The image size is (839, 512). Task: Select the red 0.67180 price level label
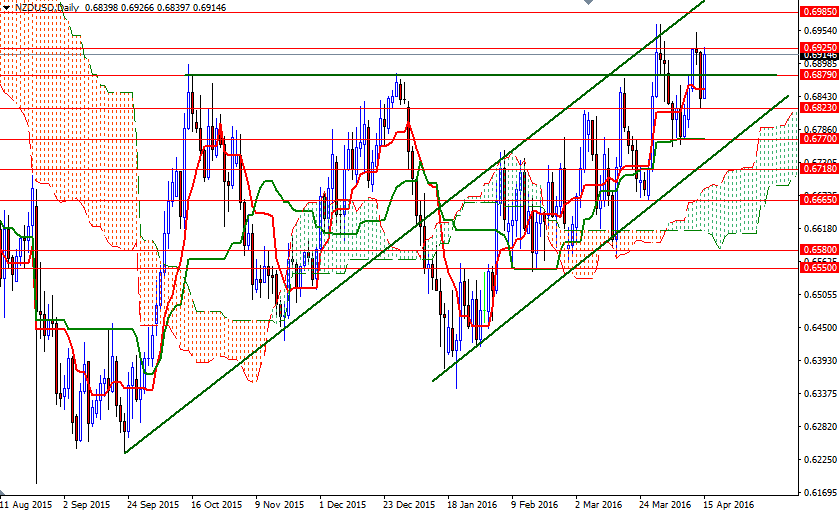[819, 169]
